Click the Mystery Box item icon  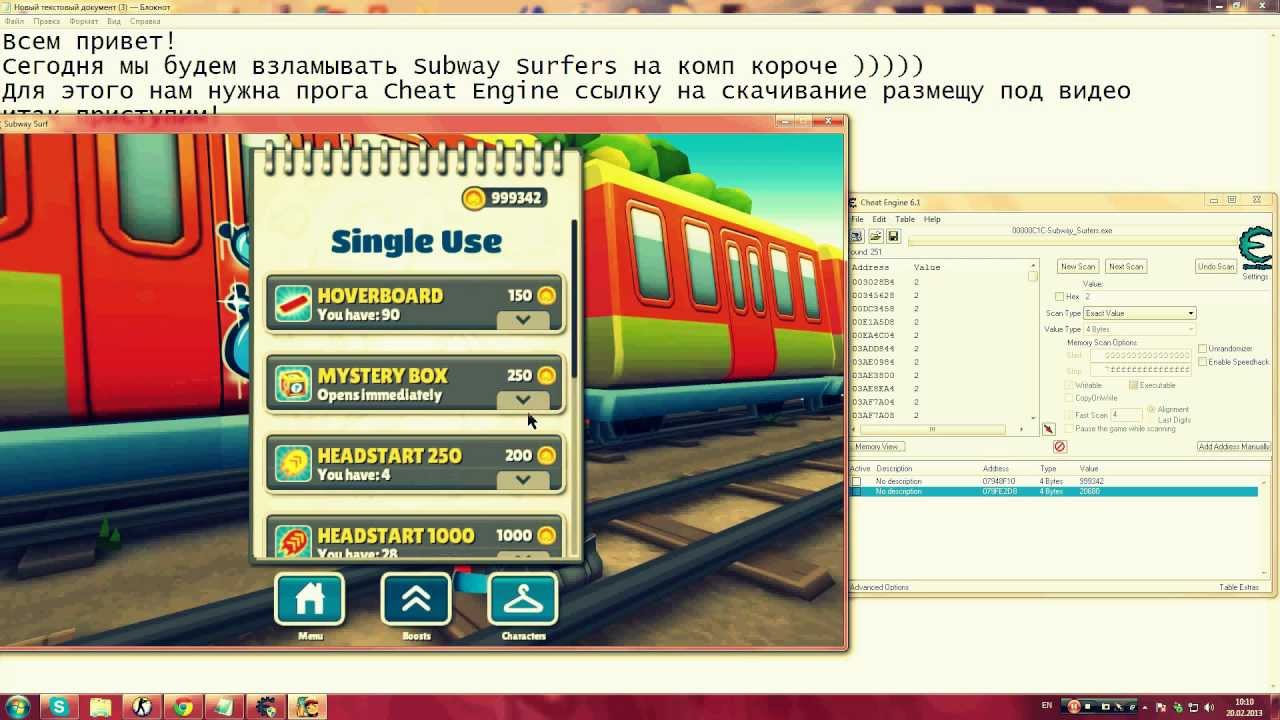pyautogui.click(x=293, y=384)
